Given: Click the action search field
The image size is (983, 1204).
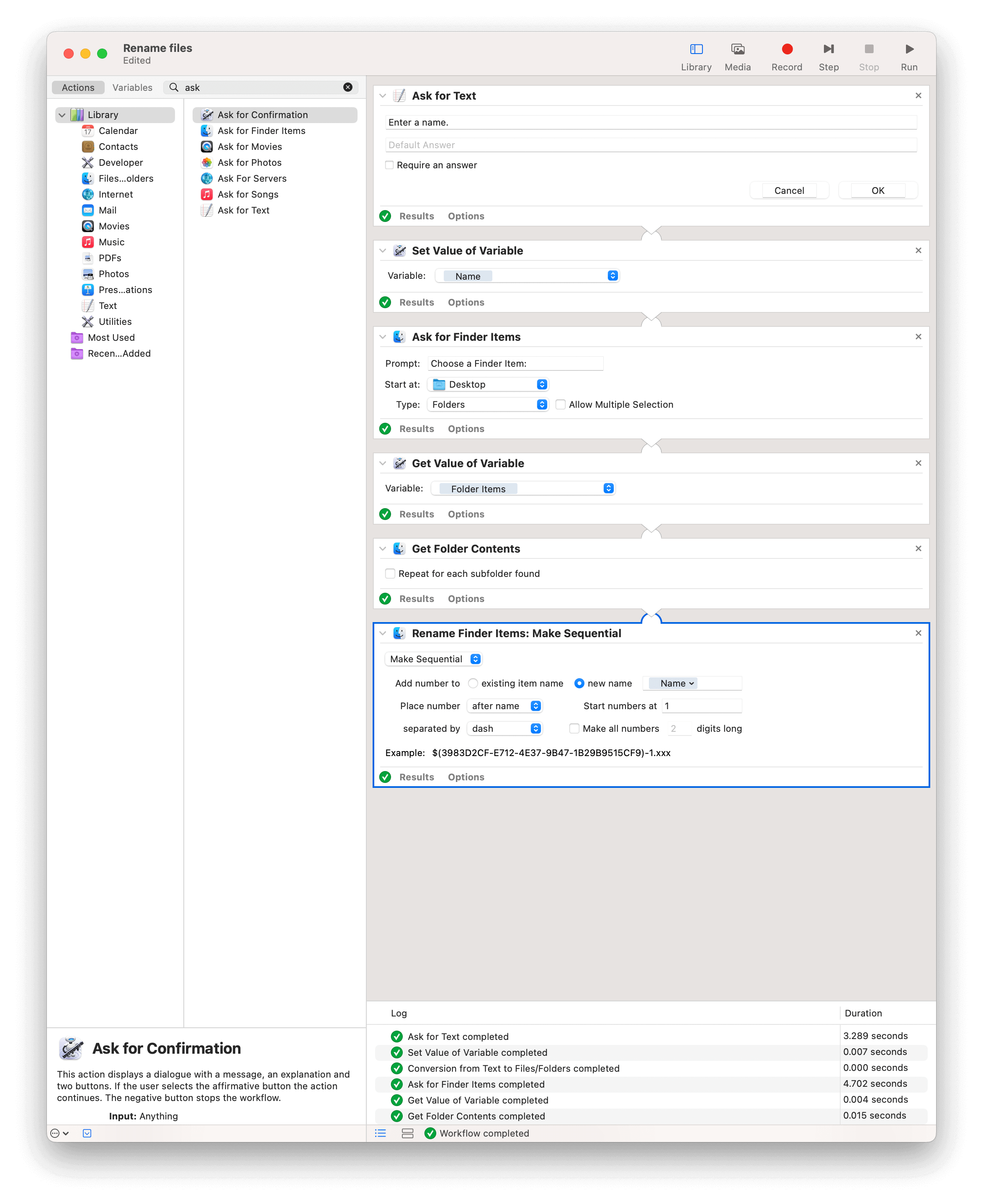Looking at the screenshot, I should (260, 87).
